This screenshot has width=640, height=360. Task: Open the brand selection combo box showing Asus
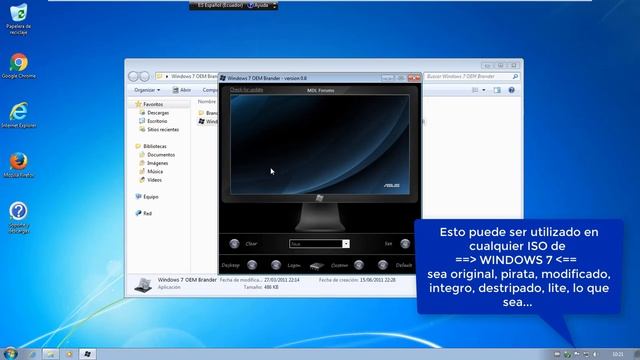click(x=319, y=244)
